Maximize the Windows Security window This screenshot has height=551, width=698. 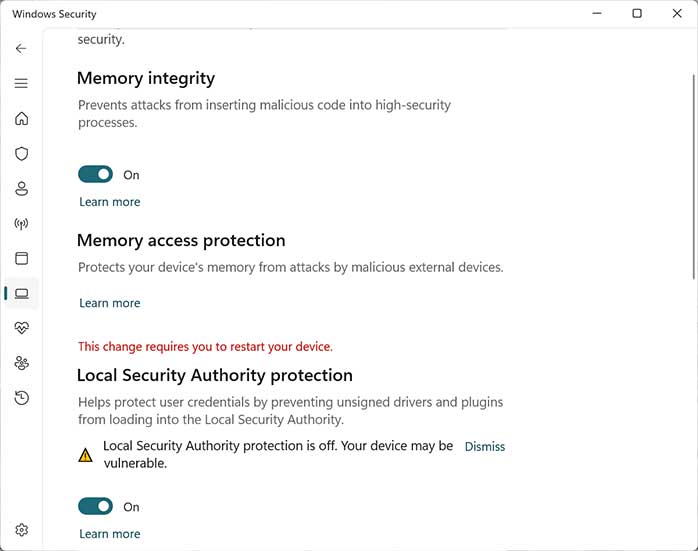[637, 13]
